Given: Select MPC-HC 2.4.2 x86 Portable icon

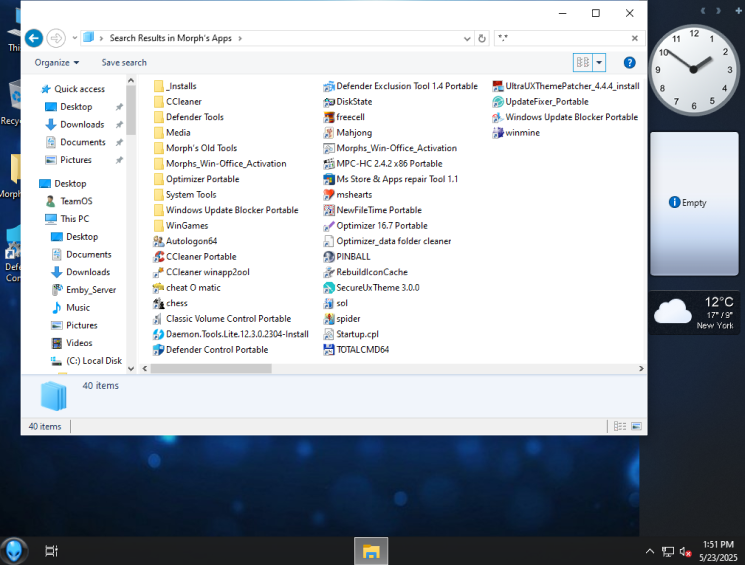Looking at the screenshot, I should tap(329, 163).
